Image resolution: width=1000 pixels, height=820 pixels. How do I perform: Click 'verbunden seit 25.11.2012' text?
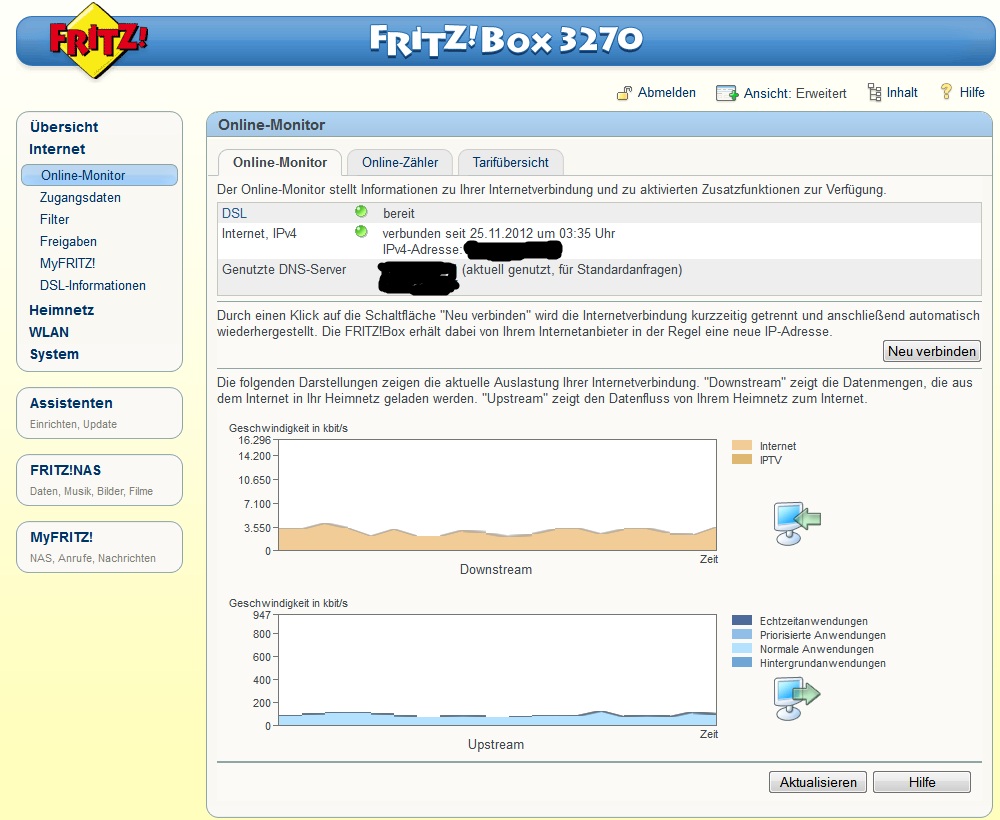point(456,233)
